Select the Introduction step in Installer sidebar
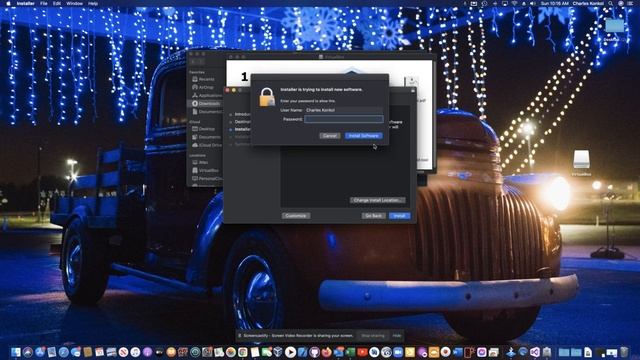640x360 pixels. point(242,114)
